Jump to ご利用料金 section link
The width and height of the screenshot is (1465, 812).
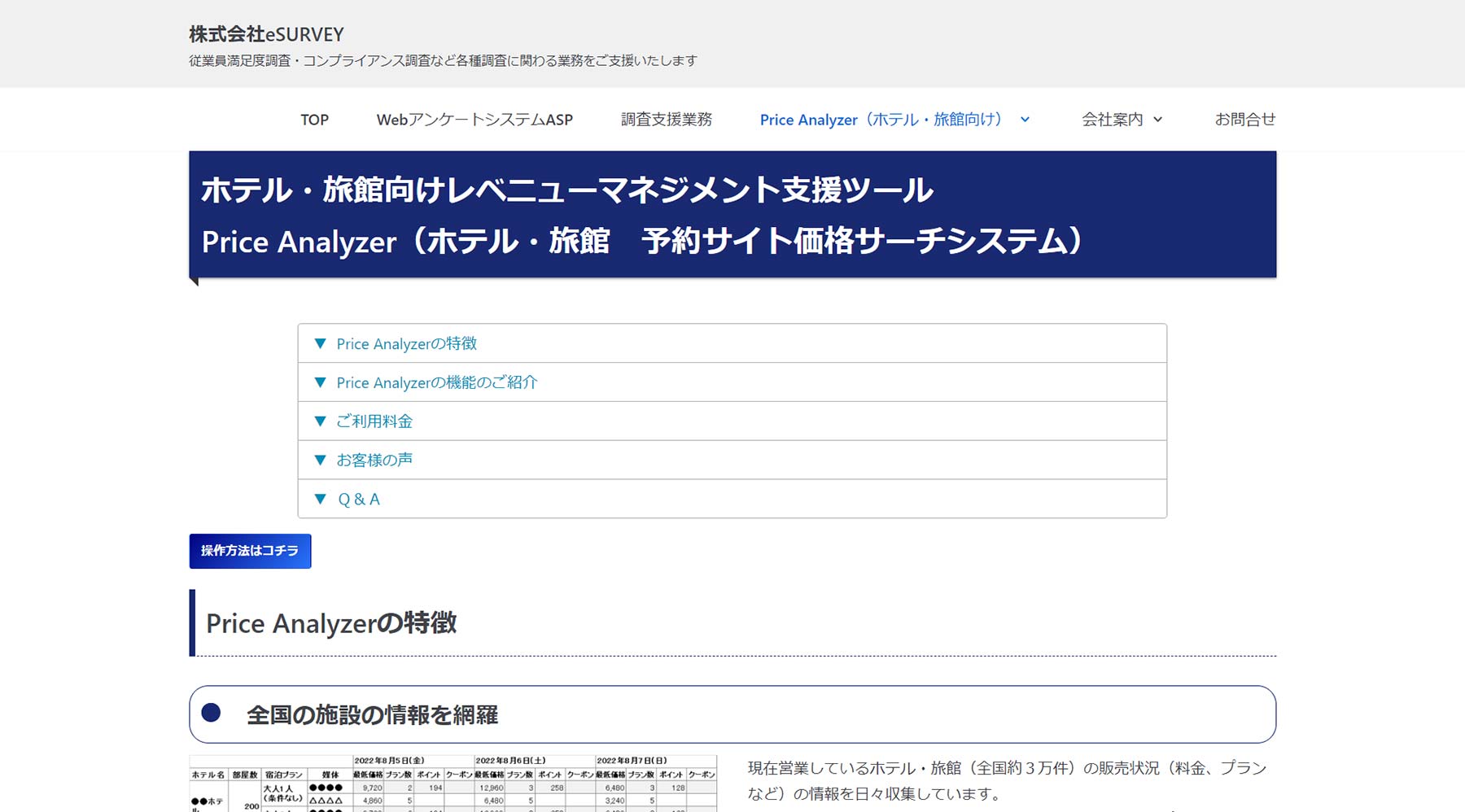tap(374, 421)
